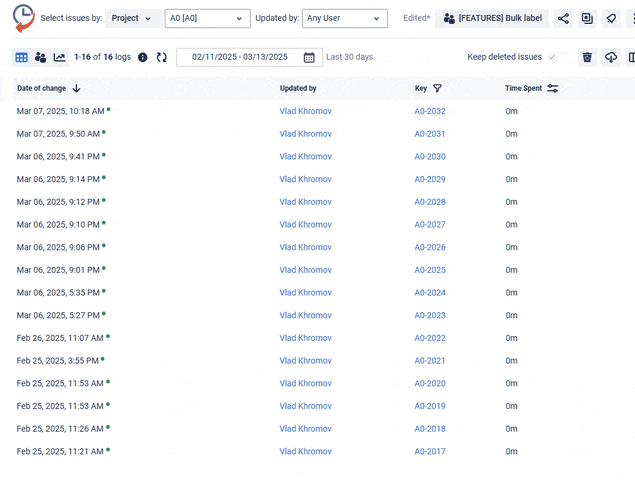Image resolution: width=635 pixels, height=480 pixels.
Task: Click the cloud download export icon
Action: click(x=611, y=58)
